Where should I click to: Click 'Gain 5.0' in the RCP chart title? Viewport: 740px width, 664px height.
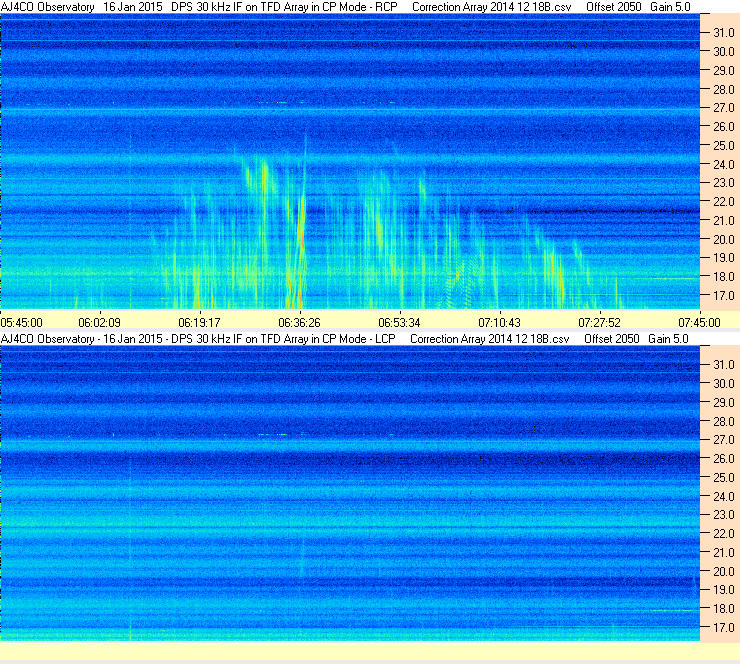coord(670,8)
